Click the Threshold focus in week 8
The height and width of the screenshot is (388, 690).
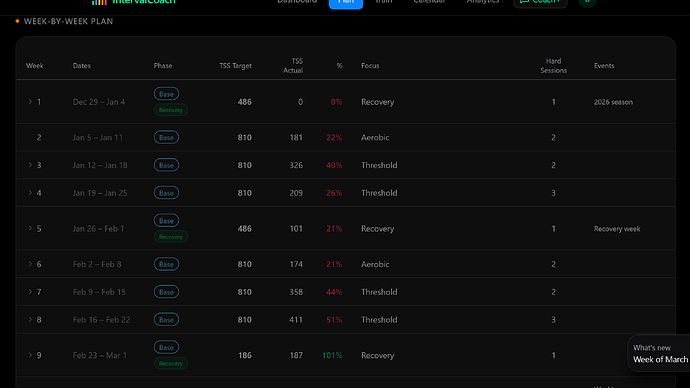pyautogui.click(x=379, y=319)
